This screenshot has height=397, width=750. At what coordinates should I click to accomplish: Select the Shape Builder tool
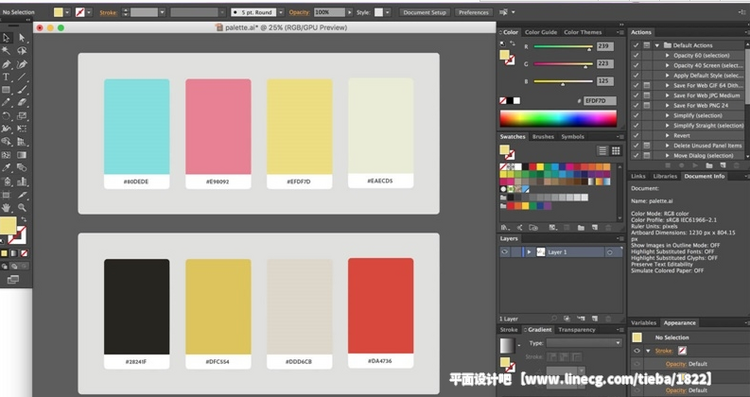click(x=6, y=142)
